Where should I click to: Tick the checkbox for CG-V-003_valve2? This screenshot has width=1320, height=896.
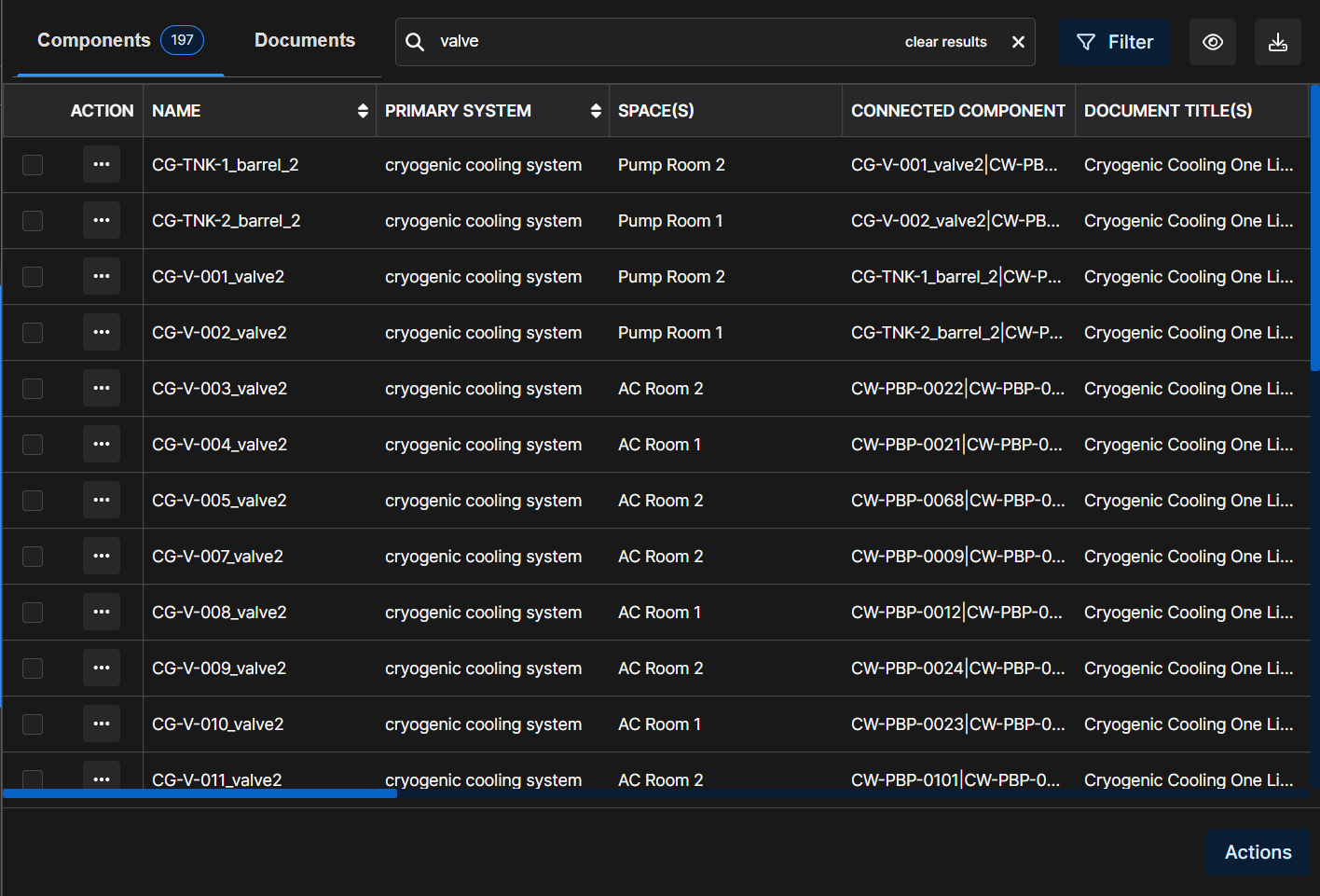[33, 389]
